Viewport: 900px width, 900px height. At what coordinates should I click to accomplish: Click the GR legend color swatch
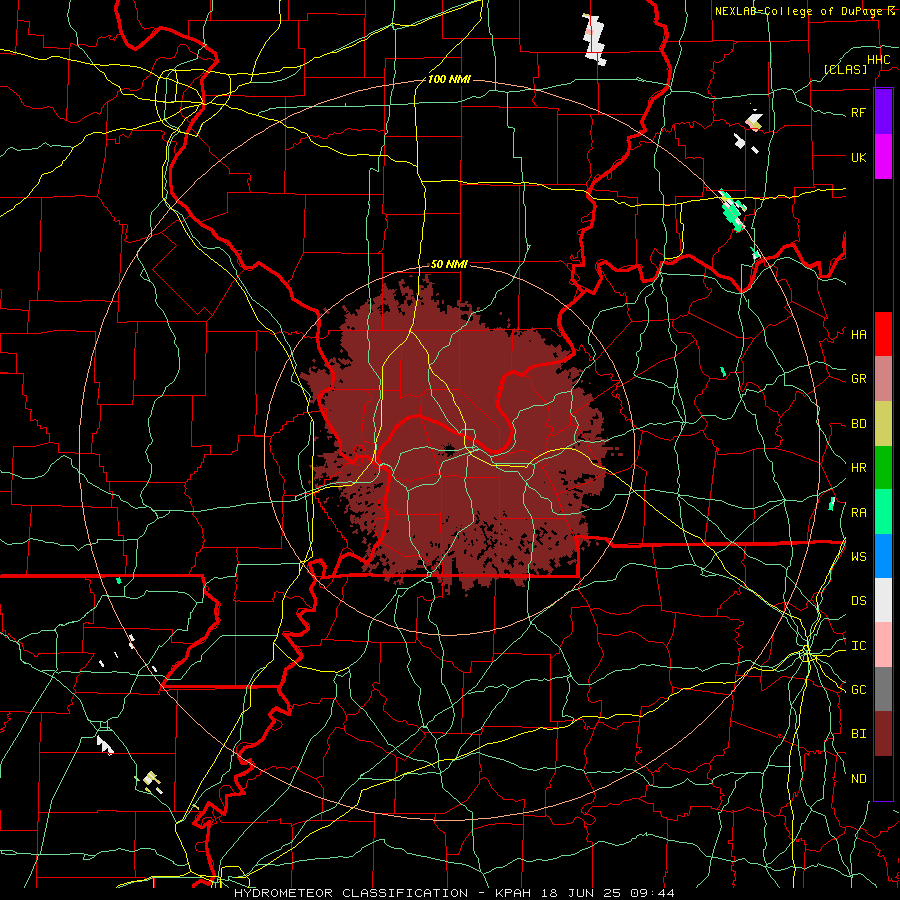(883, 379)
